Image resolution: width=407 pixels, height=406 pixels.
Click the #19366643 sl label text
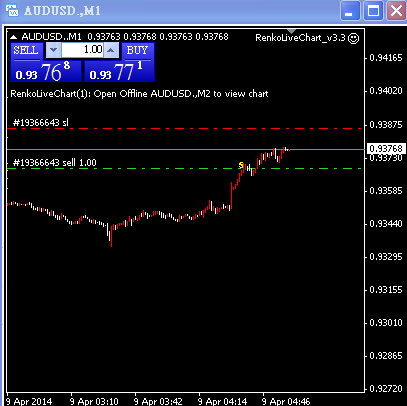41,122
